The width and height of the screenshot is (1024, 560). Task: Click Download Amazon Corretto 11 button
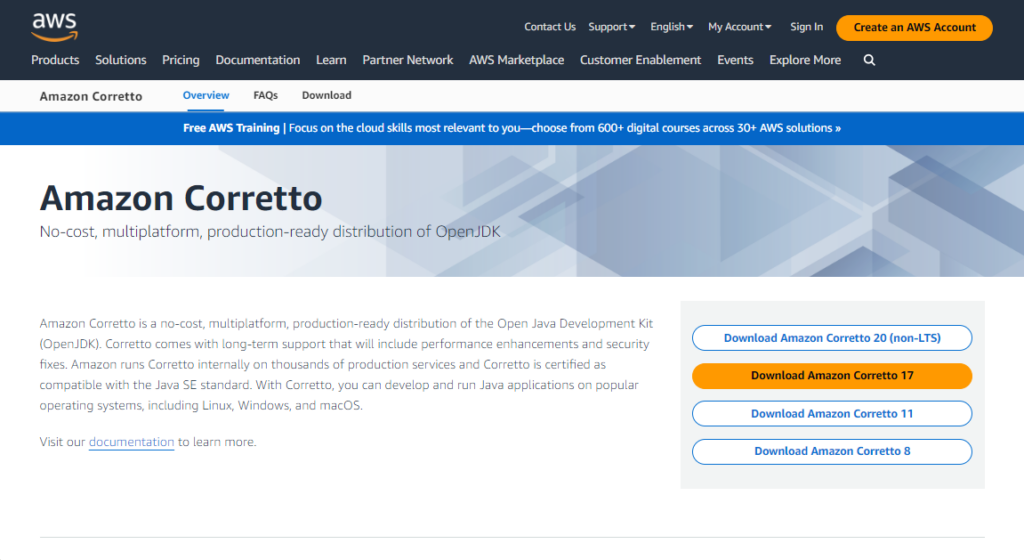tap(832, 414)
